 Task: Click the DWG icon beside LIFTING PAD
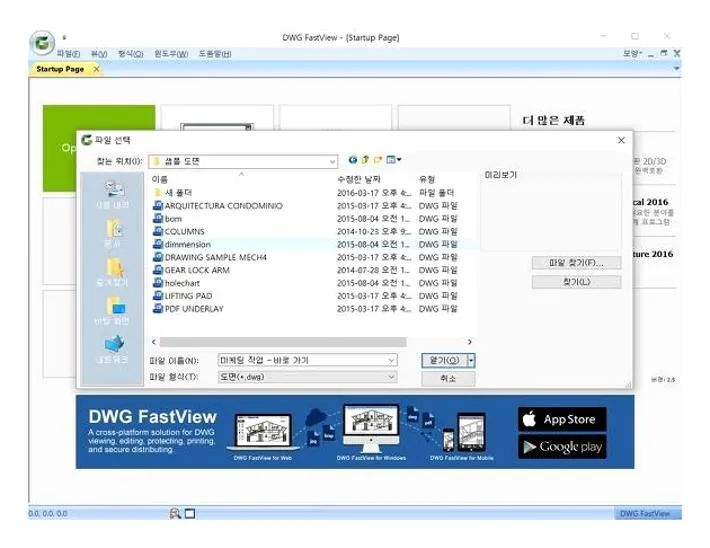click(158, 296)
